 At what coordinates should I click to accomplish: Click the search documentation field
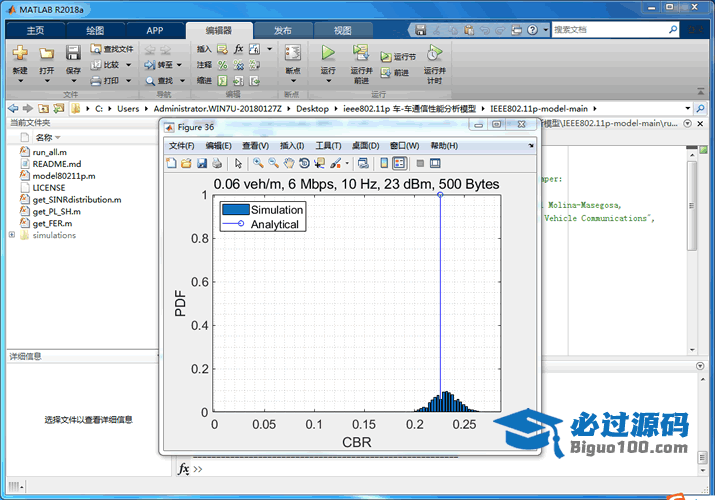609,30
